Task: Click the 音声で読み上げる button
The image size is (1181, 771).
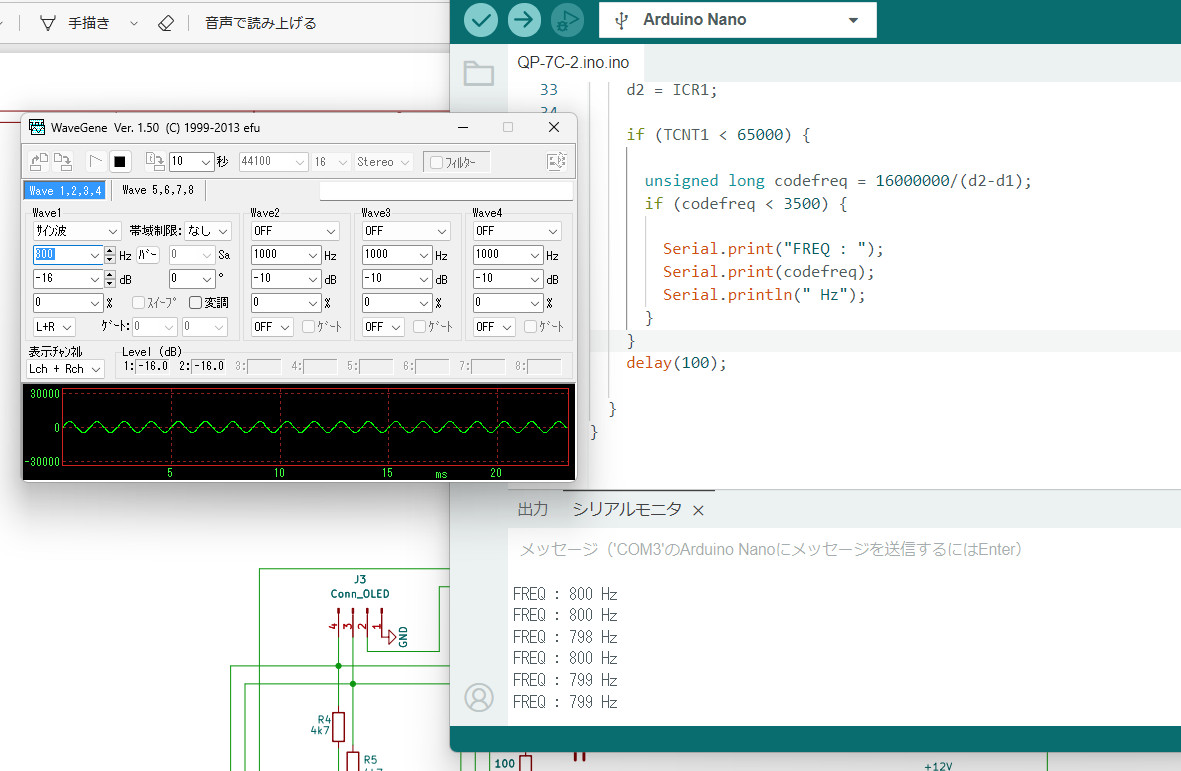Action: (x=260, y=23)
